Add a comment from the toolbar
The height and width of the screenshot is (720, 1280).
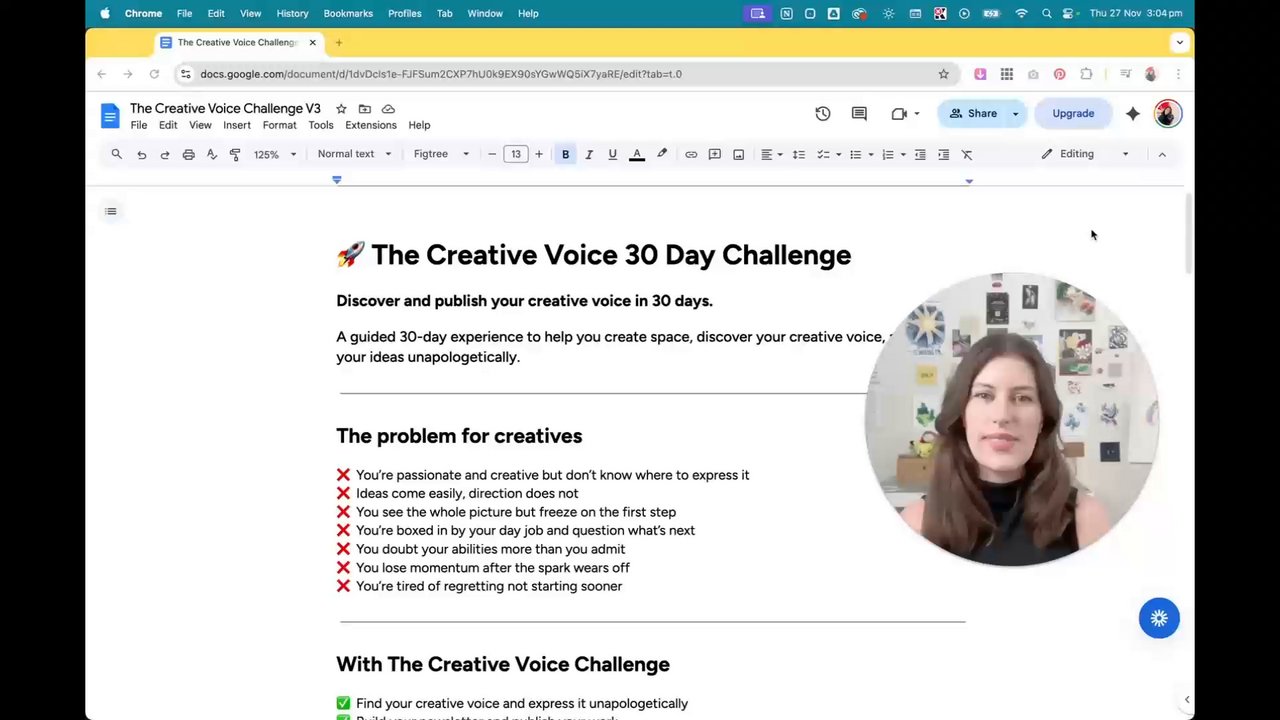715,154
